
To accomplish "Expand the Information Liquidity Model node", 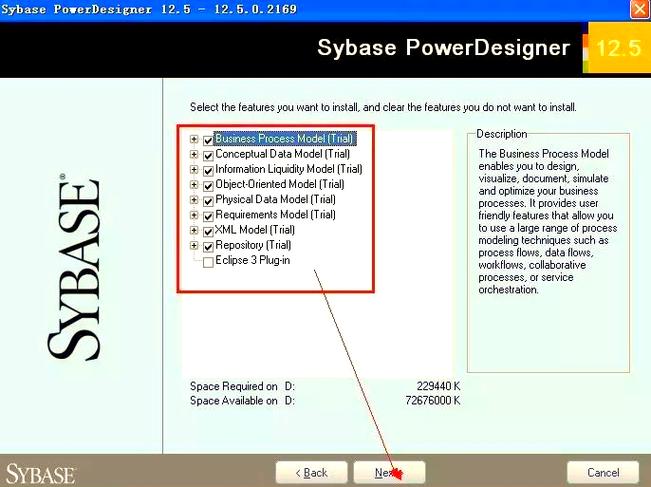I will 194,169.
